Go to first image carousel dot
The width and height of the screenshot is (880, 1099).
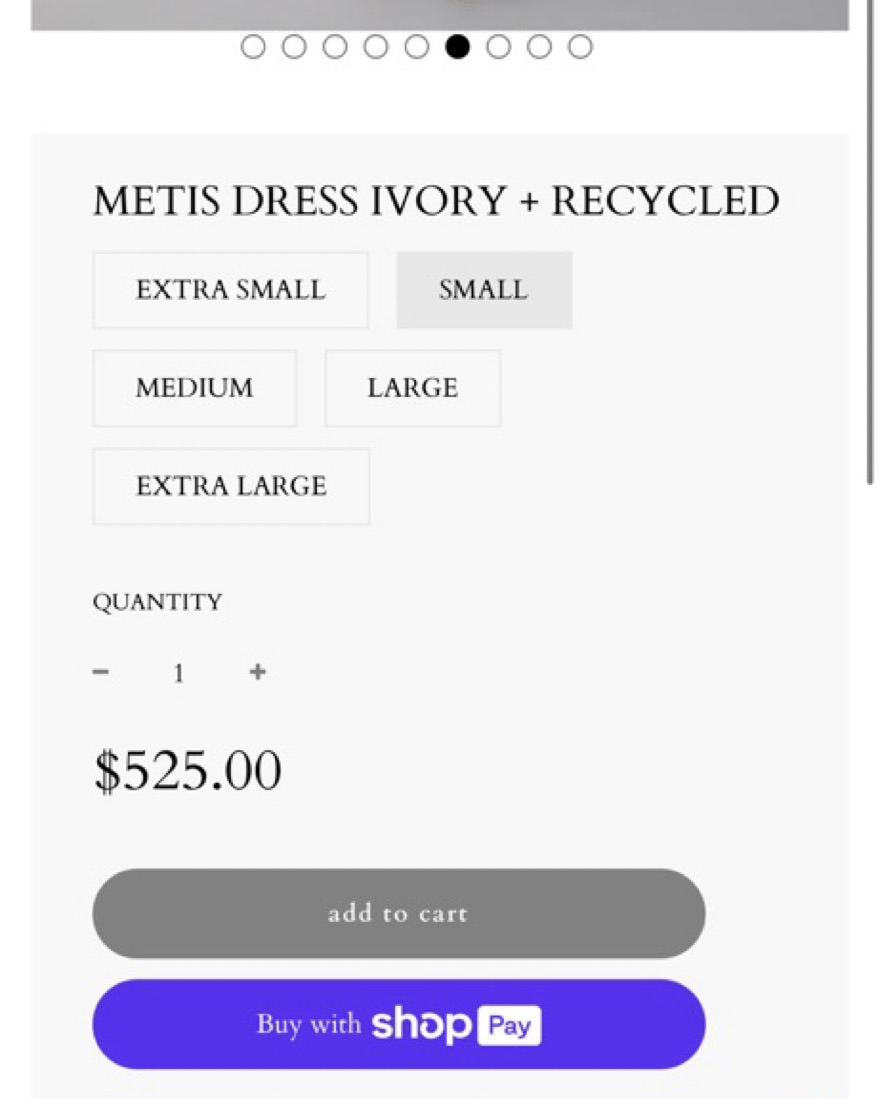pyautogui.click(x=253, y=47)
